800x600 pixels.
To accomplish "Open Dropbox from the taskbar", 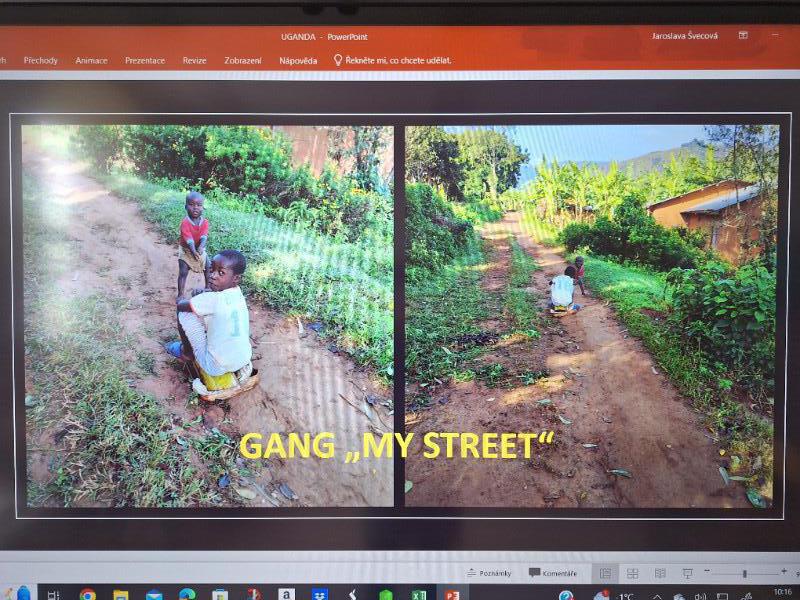I will click(x=319, y=595).
